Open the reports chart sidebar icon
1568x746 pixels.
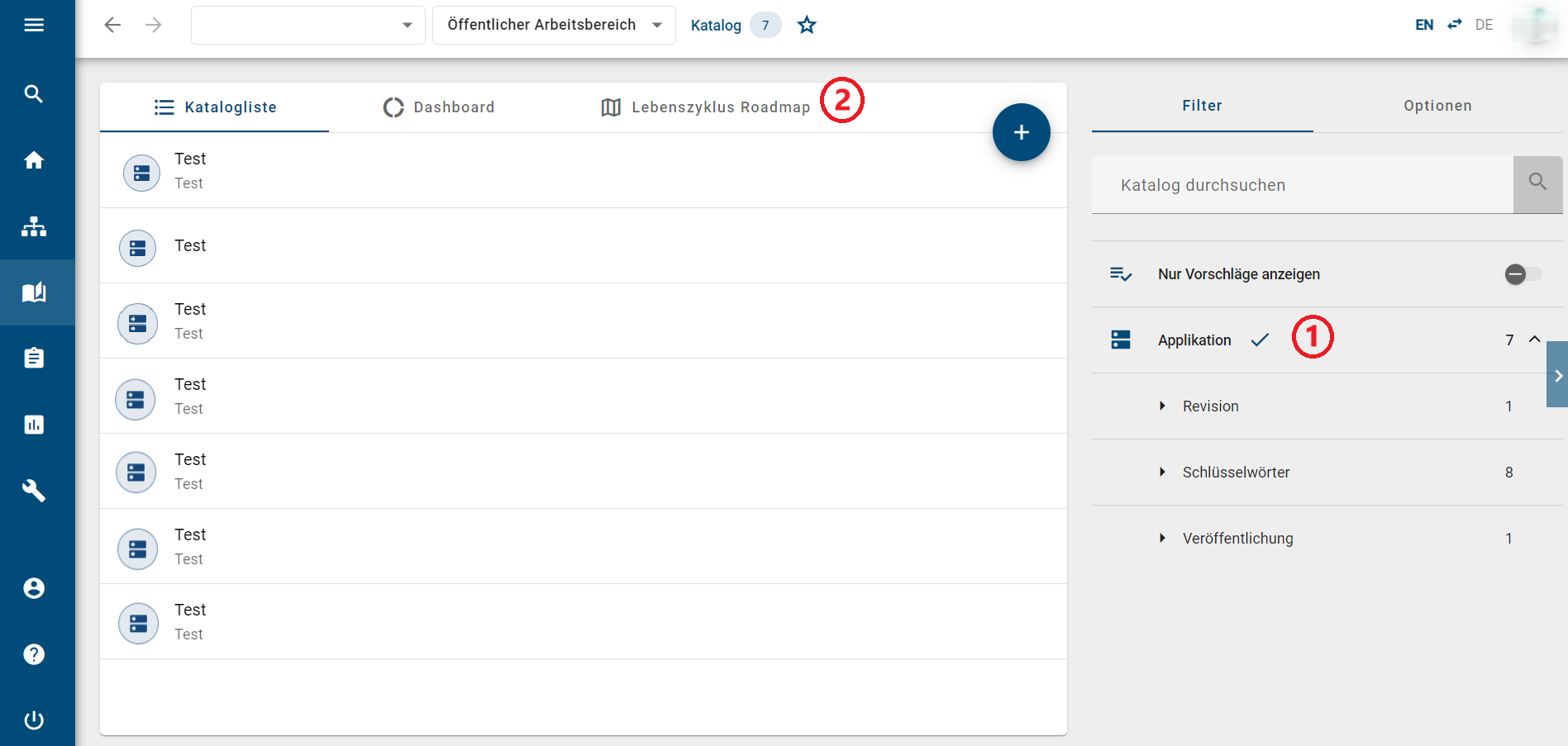(x=34, y=425)
